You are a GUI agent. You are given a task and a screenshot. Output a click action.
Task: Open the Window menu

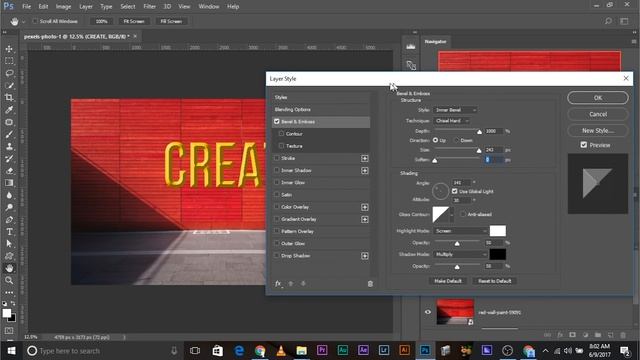pyautogui.click(x=209, y=7)
